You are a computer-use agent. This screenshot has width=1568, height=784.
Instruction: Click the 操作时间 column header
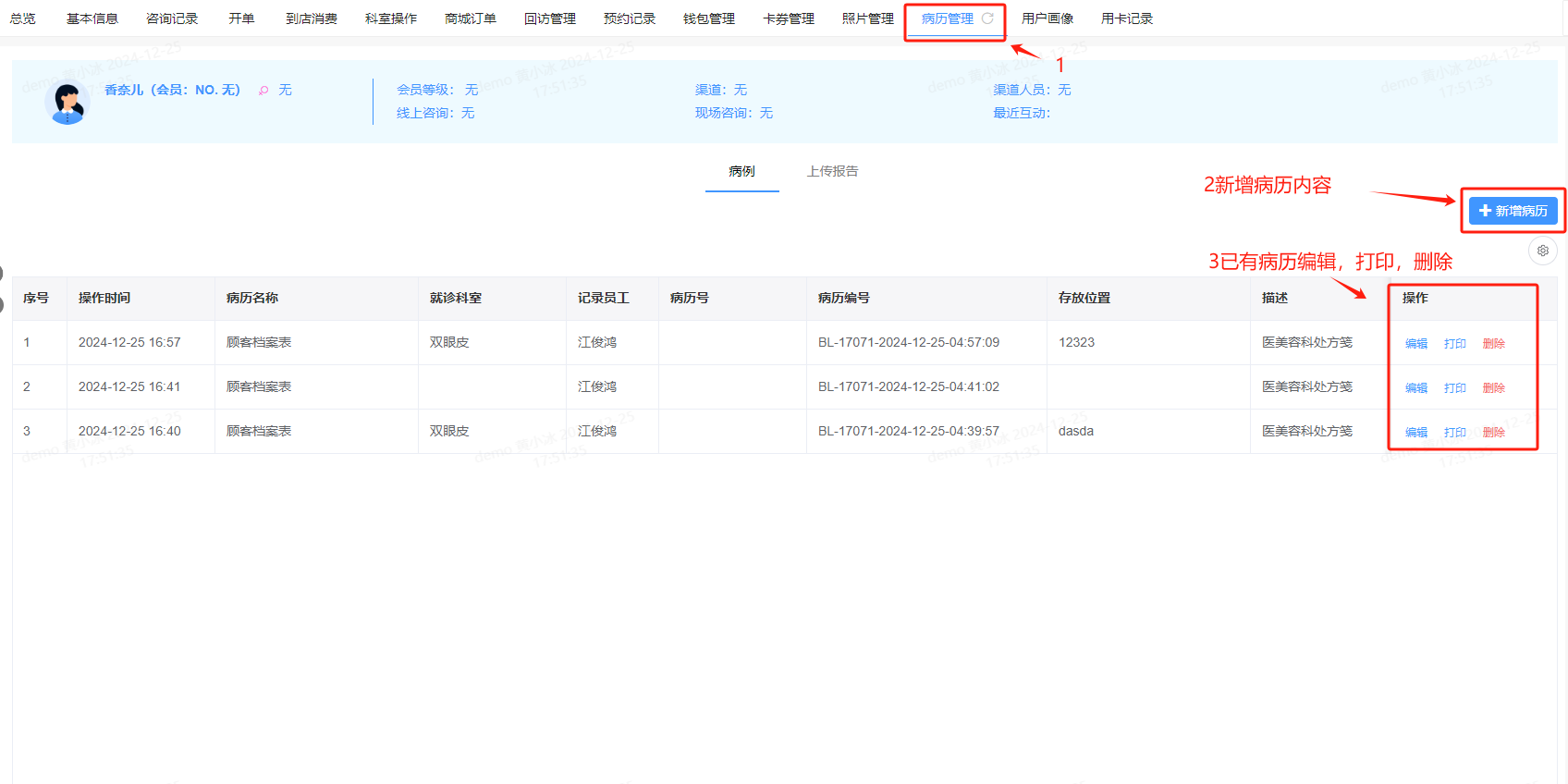click(104, 298)
